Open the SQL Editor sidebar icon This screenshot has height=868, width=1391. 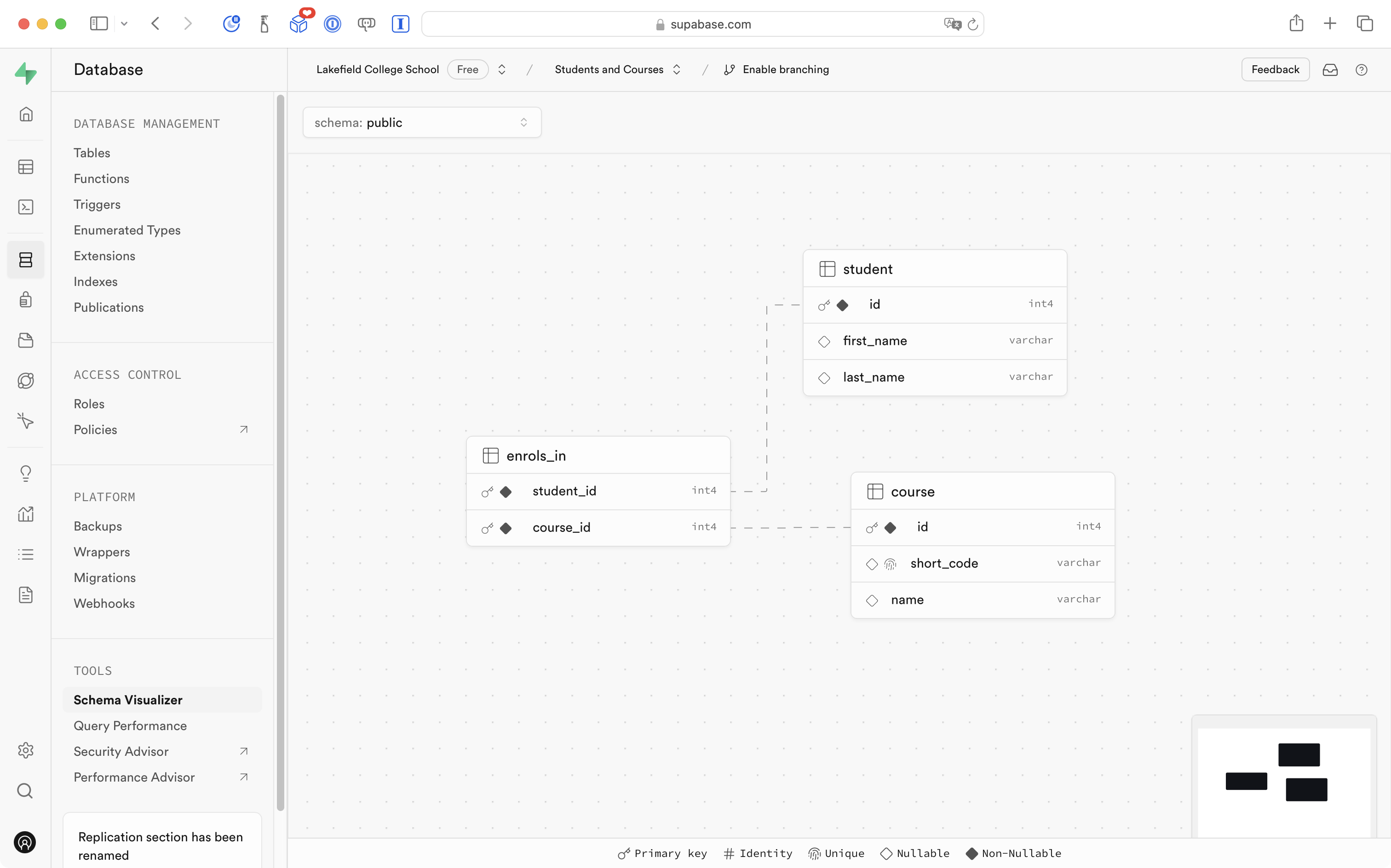coord(26,207)
